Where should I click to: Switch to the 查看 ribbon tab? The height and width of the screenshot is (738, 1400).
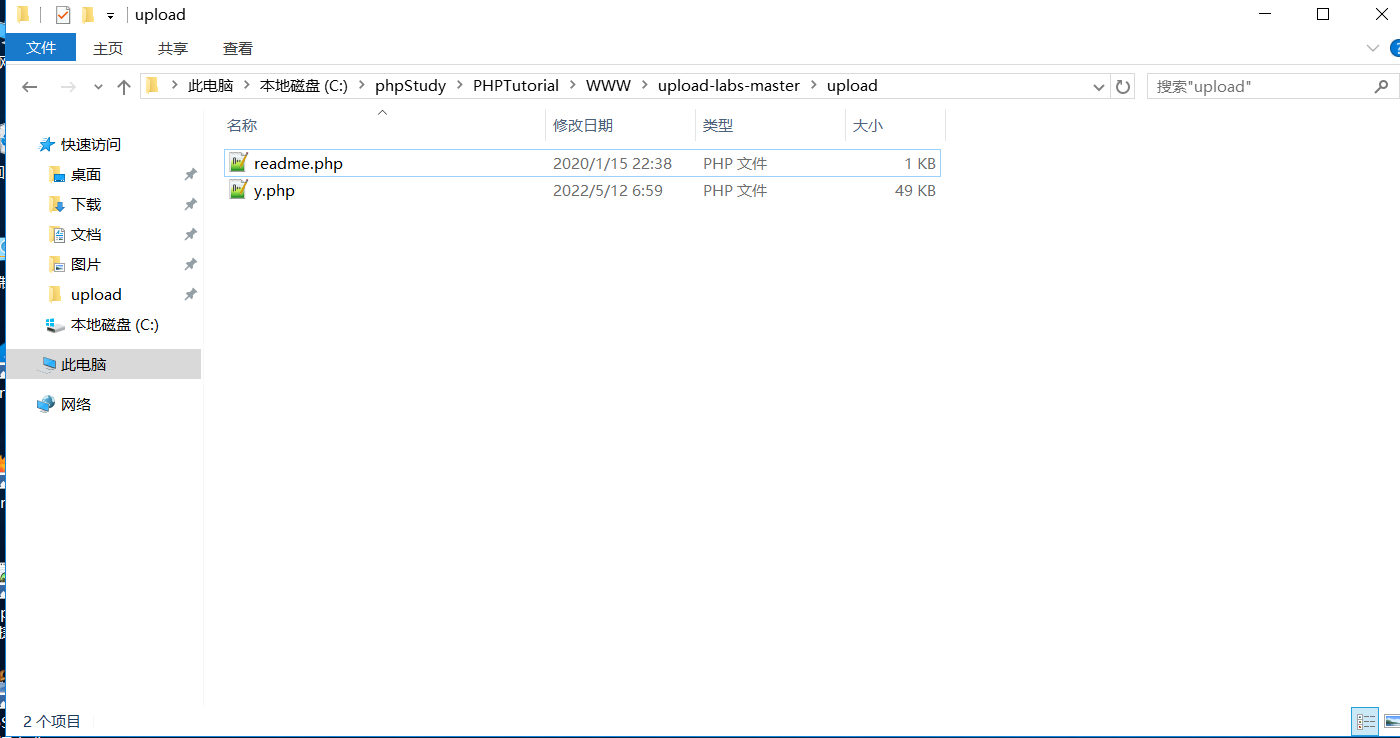click(237, 47)
